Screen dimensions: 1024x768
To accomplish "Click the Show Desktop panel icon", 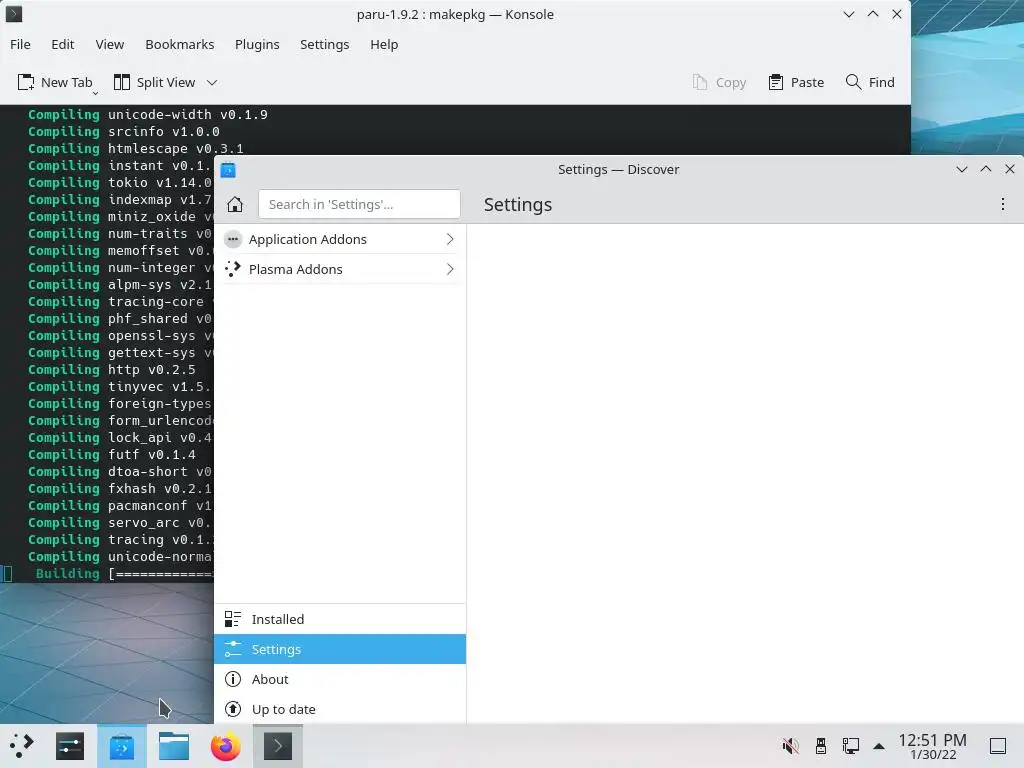I will 998,746.
